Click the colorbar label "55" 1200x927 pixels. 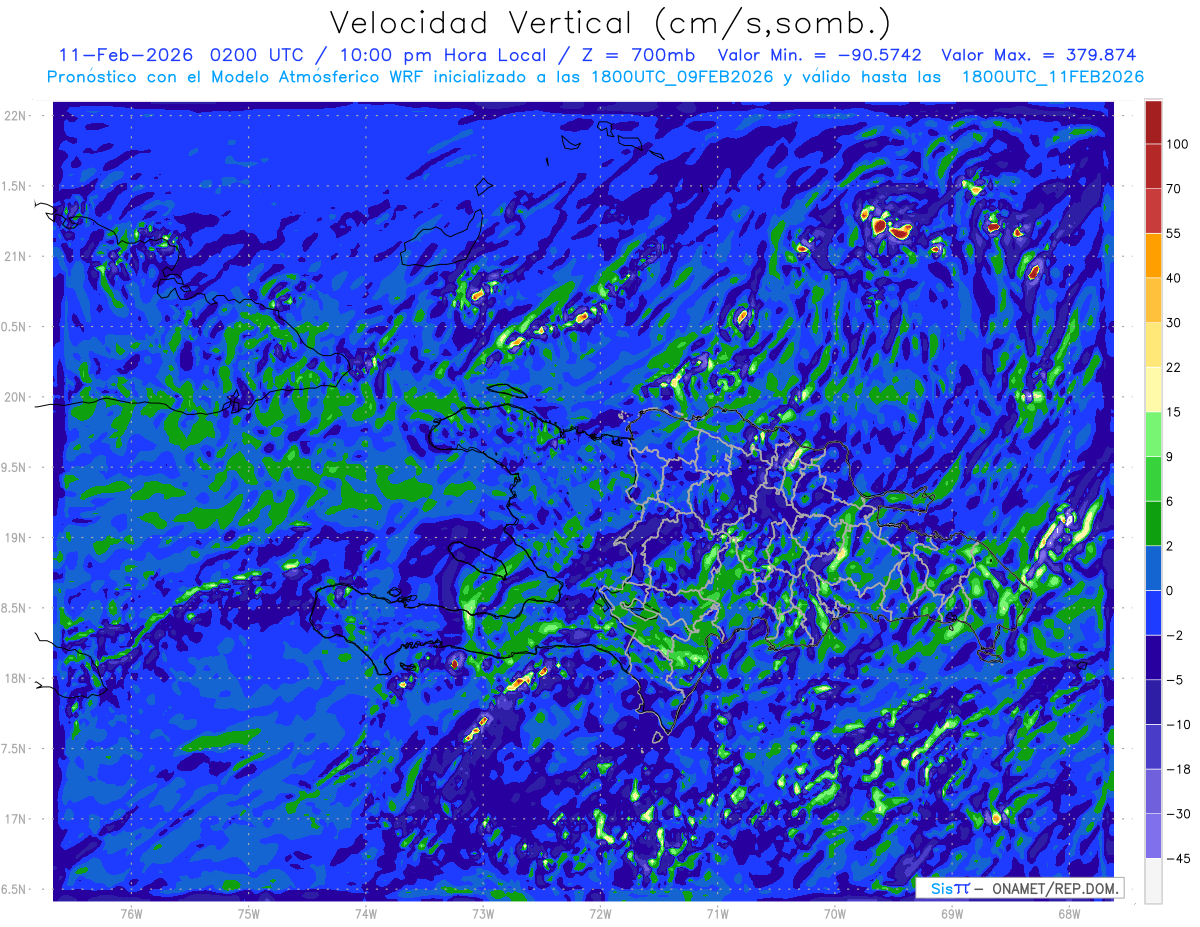[1174, 233]
